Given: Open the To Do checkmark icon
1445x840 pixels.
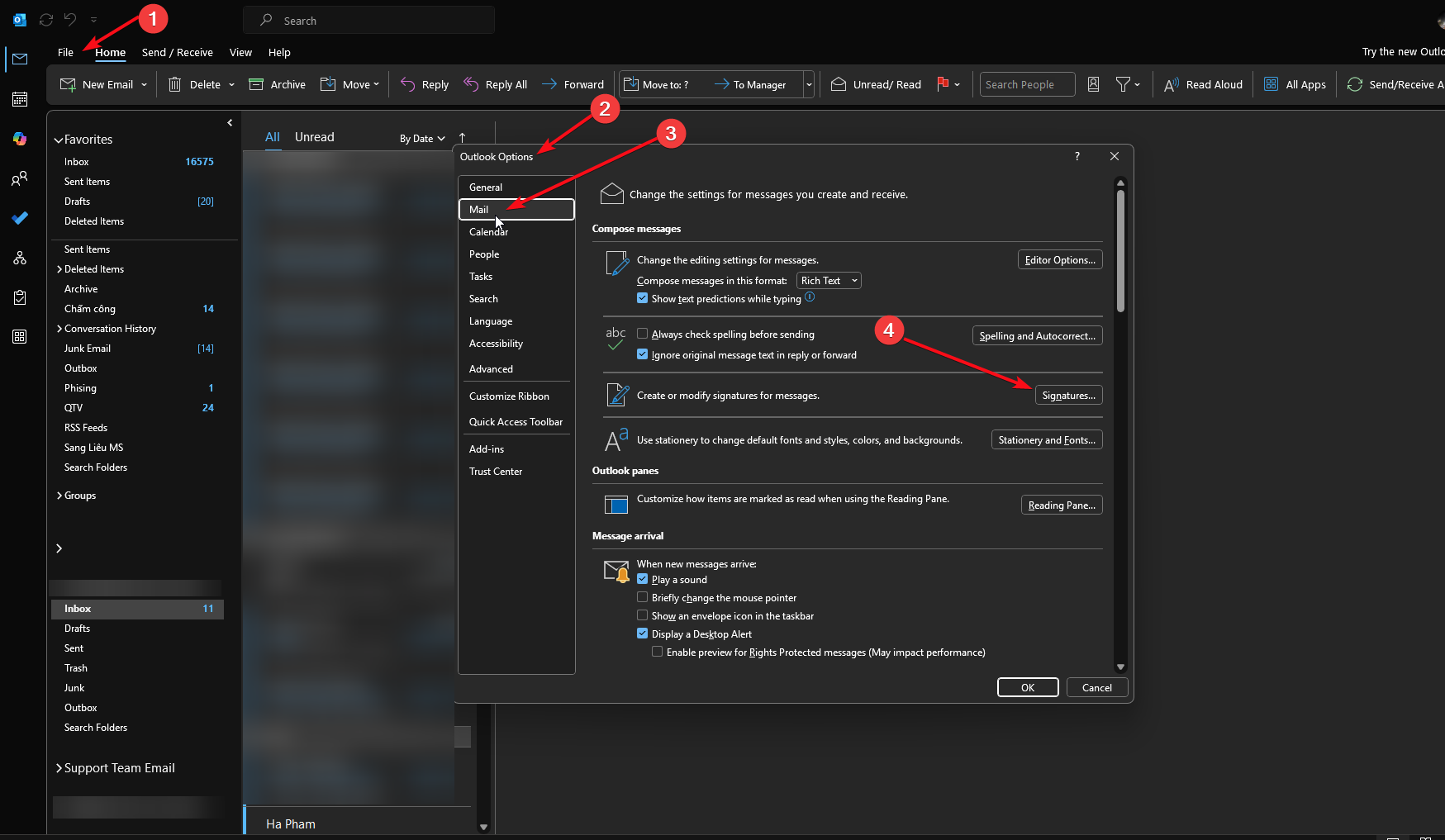Looking at the screenshot, I should 20,218.
